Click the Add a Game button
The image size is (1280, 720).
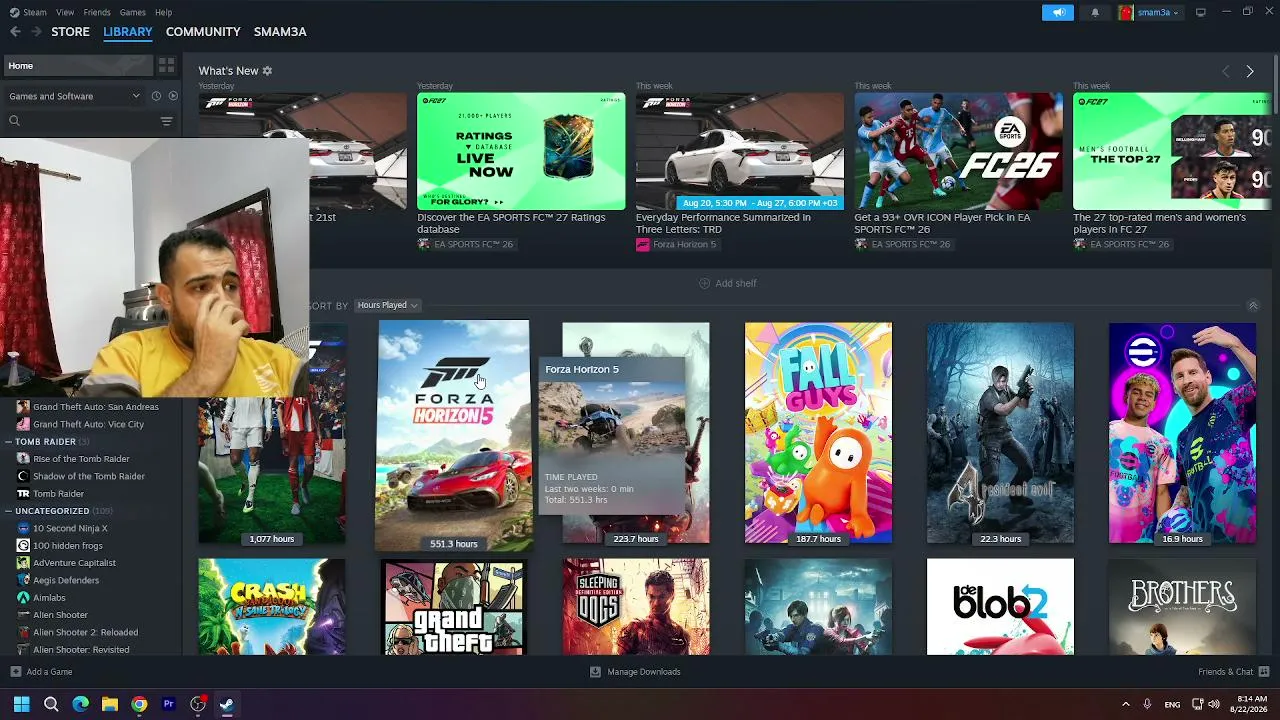(41, 672)
